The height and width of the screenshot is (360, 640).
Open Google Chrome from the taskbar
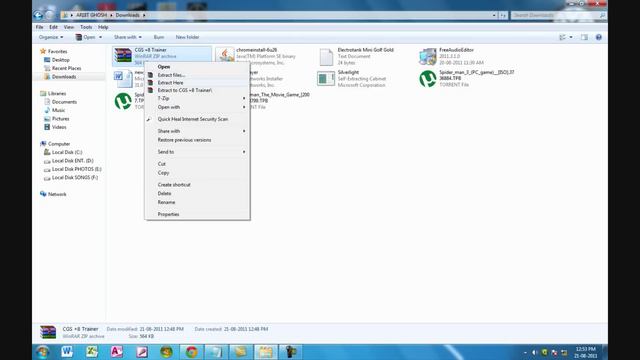coord(191,352)
